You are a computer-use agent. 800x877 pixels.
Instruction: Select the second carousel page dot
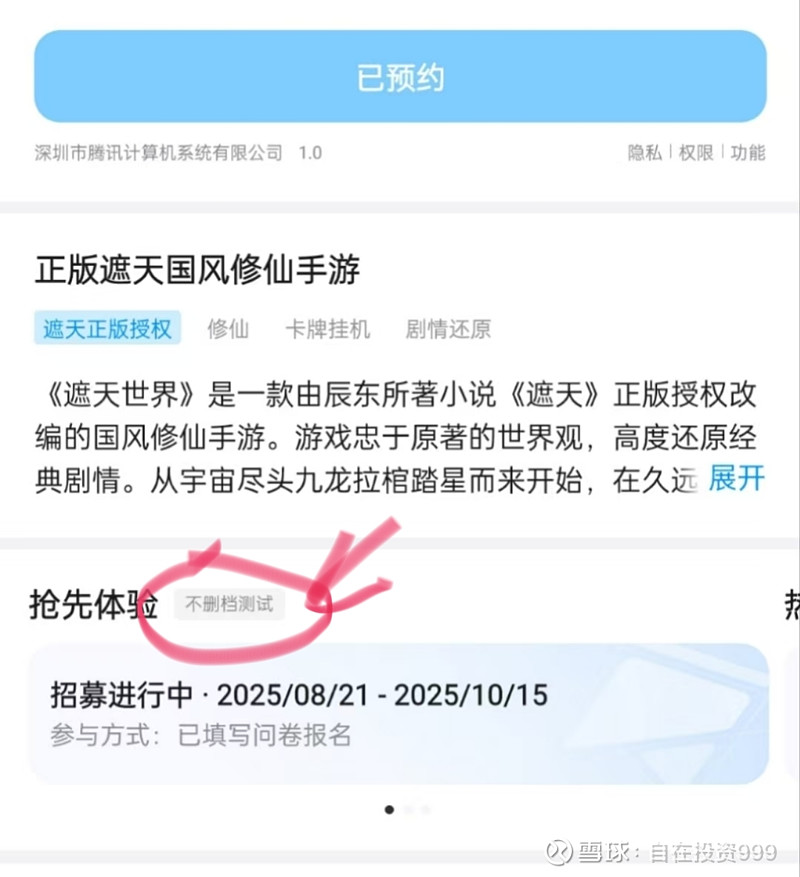click(x=408, y=809)
